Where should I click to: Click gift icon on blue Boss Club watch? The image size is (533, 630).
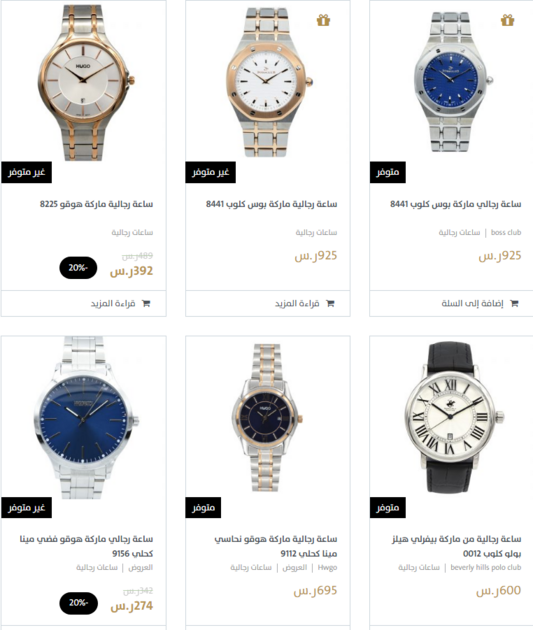[507, 20]
